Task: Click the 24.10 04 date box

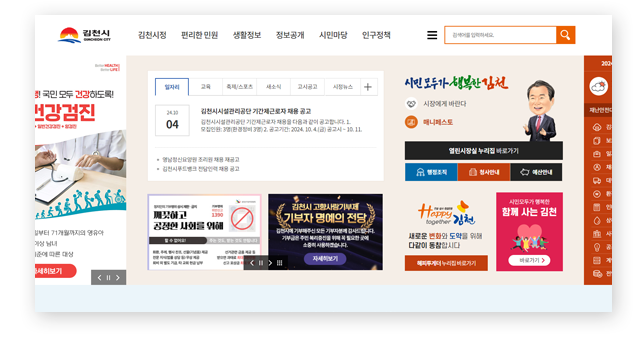Action: click(172, 120)
